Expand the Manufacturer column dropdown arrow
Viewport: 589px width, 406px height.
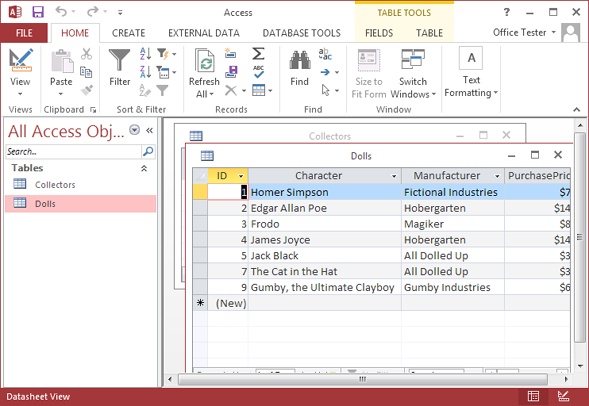[497, 176]
